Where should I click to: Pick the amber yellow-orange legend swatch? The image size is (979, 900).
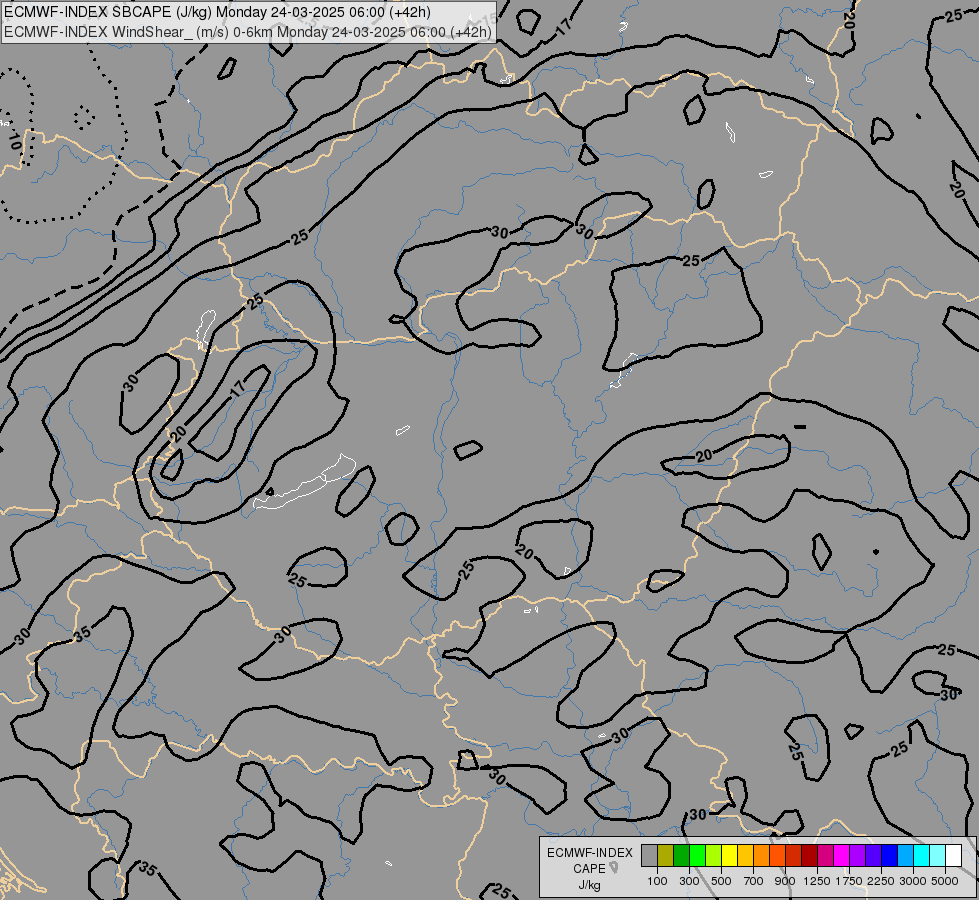pyautogui.click(x=745, y=855)
